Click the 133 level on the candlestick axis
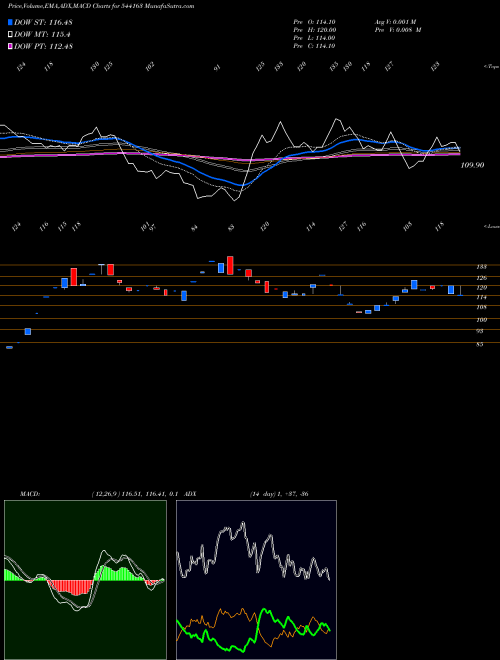 (481, 267)
